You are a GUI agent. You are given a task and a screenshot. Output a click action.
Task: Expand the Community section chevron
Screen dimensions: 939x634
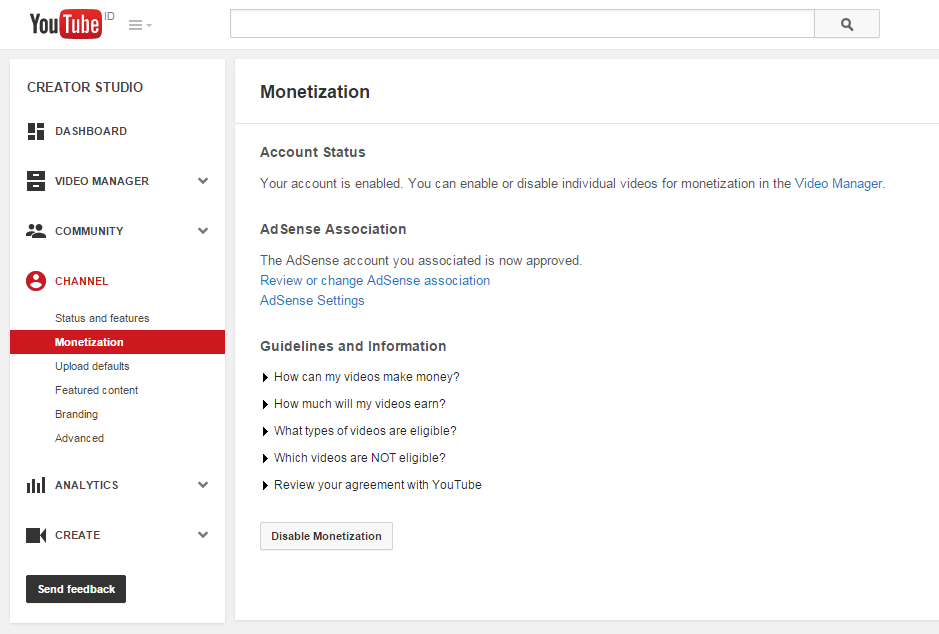point(203,231)
